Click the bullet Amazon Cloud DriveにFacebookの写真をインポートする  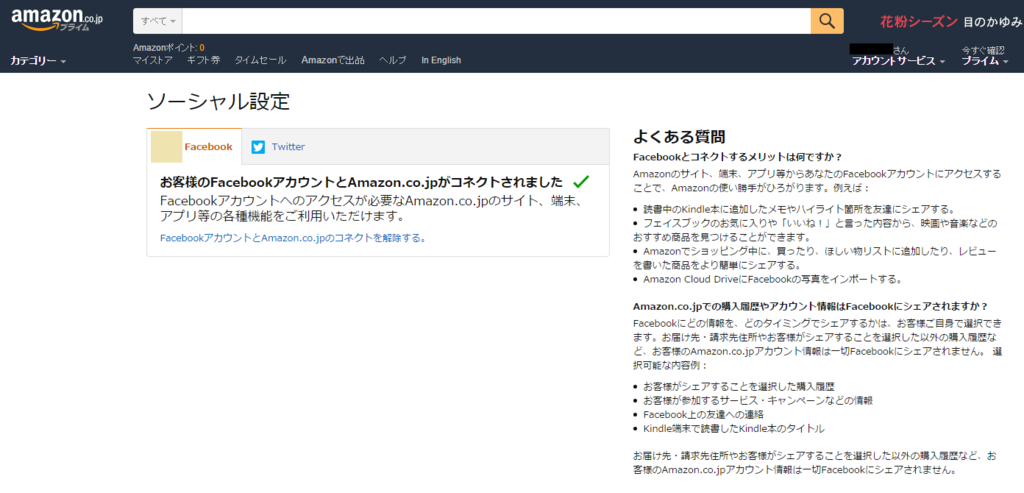pos(772,279)
